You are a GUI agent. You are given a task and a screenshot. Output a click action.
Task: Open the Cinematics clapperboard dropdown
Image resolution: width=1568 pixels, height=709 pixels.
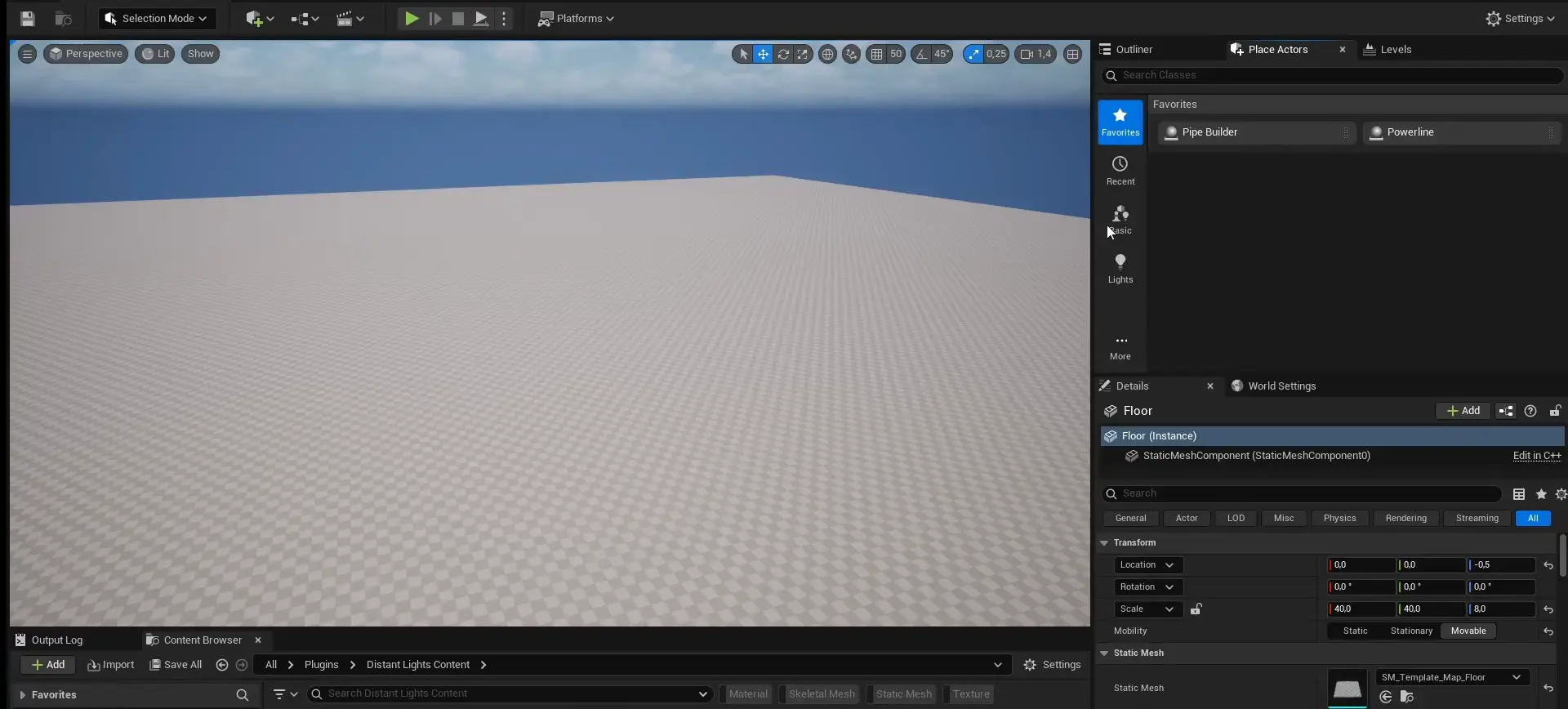coord(350,18)
